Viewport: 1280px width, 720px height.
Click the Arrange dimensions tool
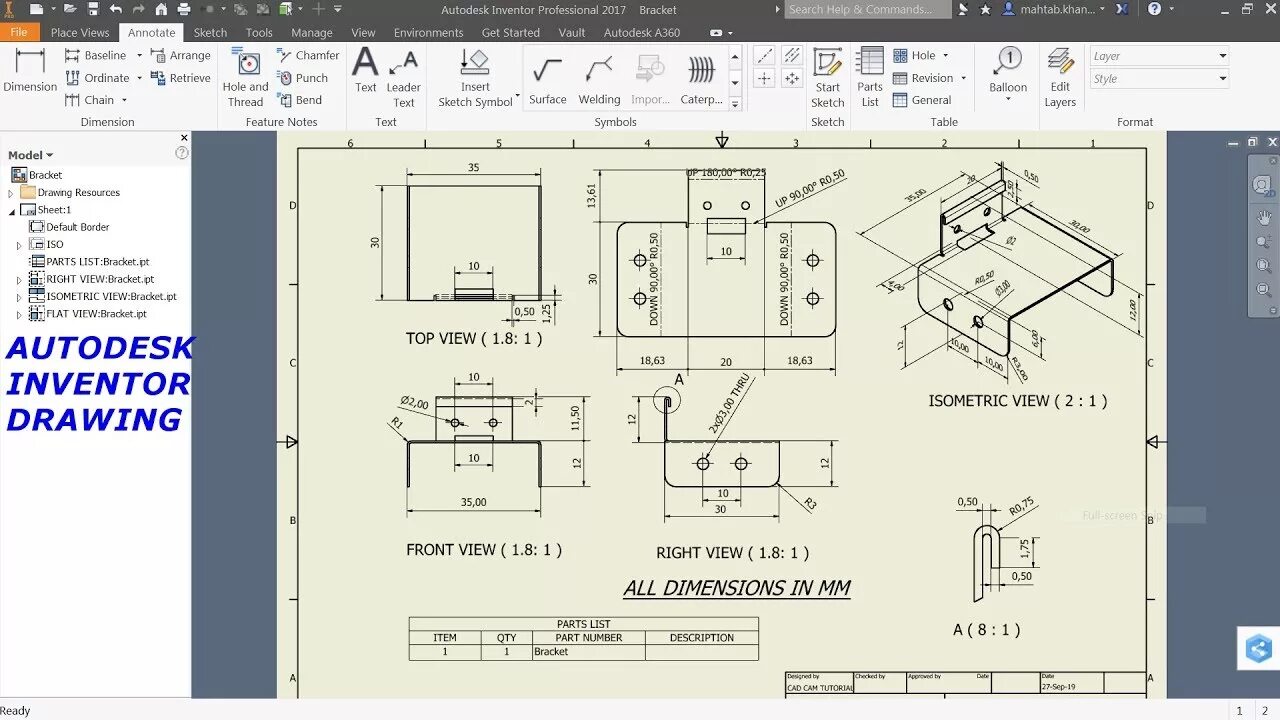181,55
